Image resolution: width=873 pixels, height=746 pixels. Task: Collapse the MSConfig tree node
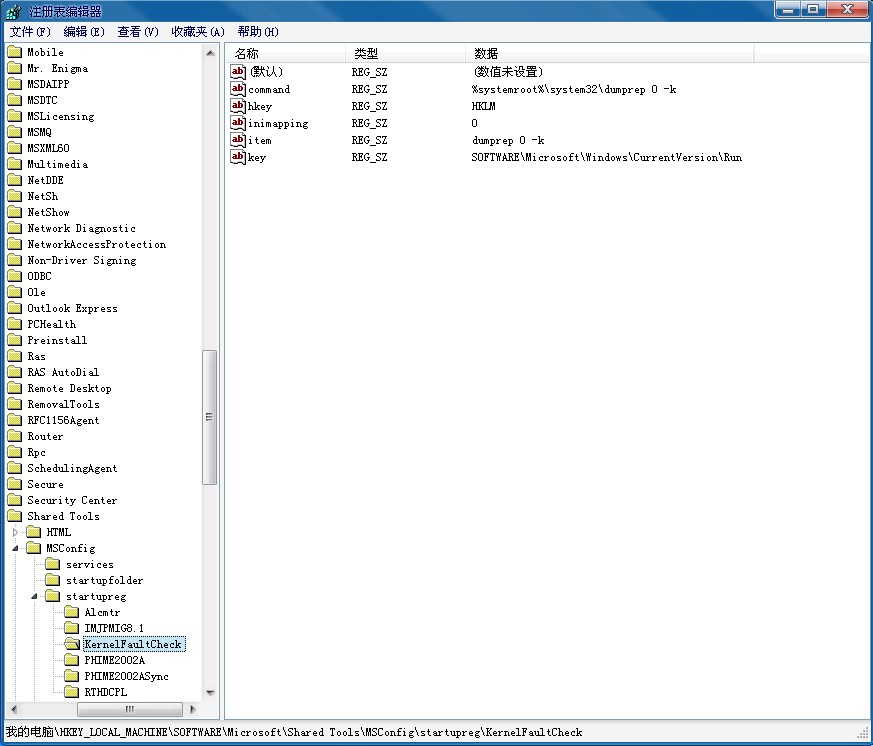click(x=16, y=548)
